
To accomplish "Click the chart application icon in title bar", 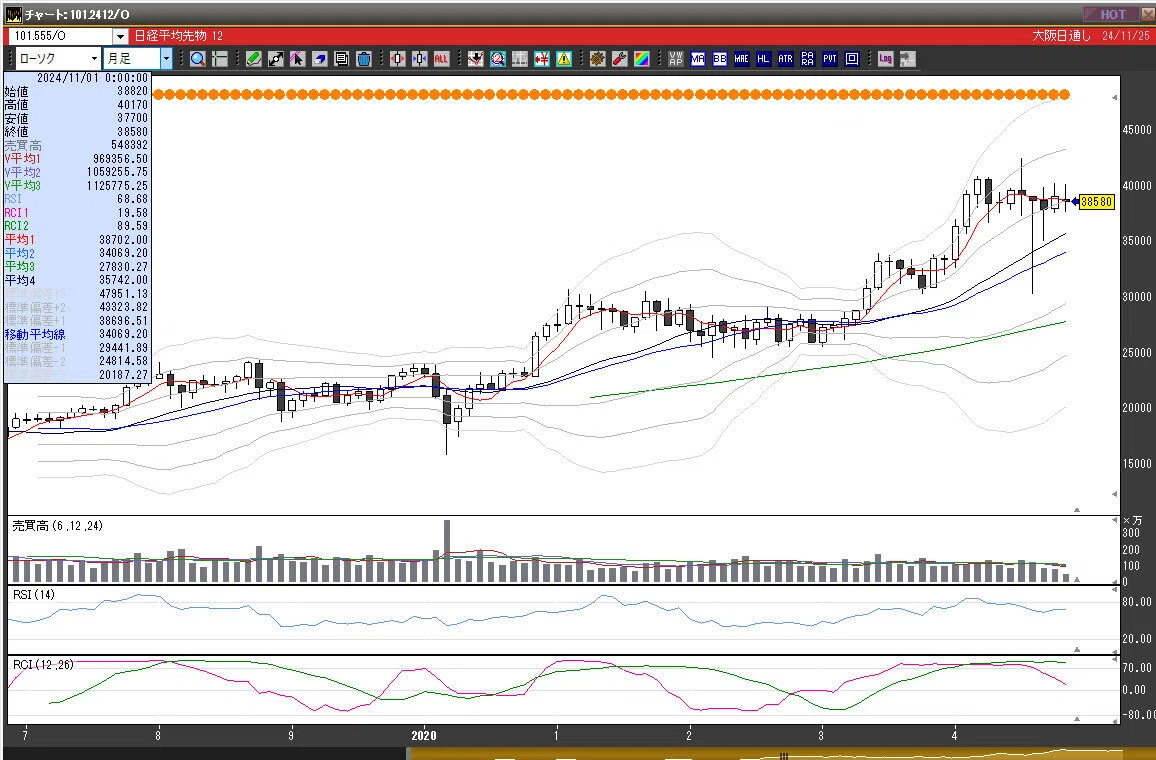I will (13, 15).
